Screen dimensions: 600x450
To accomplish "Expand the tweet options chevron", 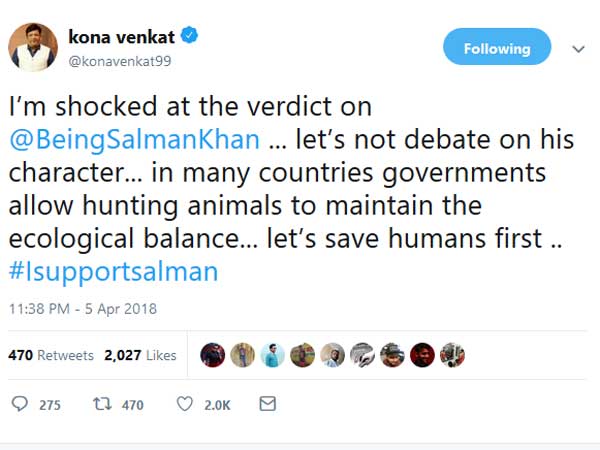I will coord(578,48).
